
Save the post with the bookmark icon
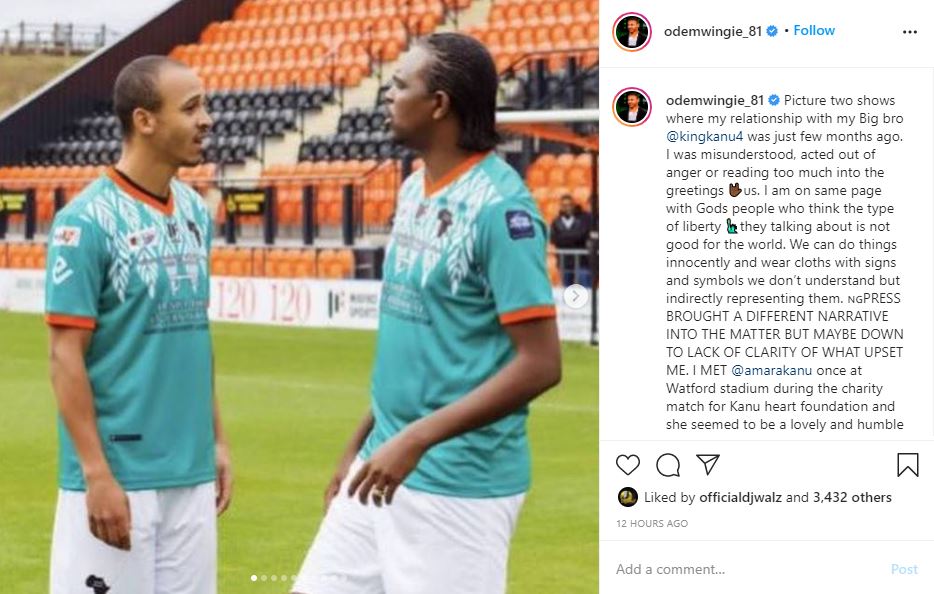click(x=908, y=465)
